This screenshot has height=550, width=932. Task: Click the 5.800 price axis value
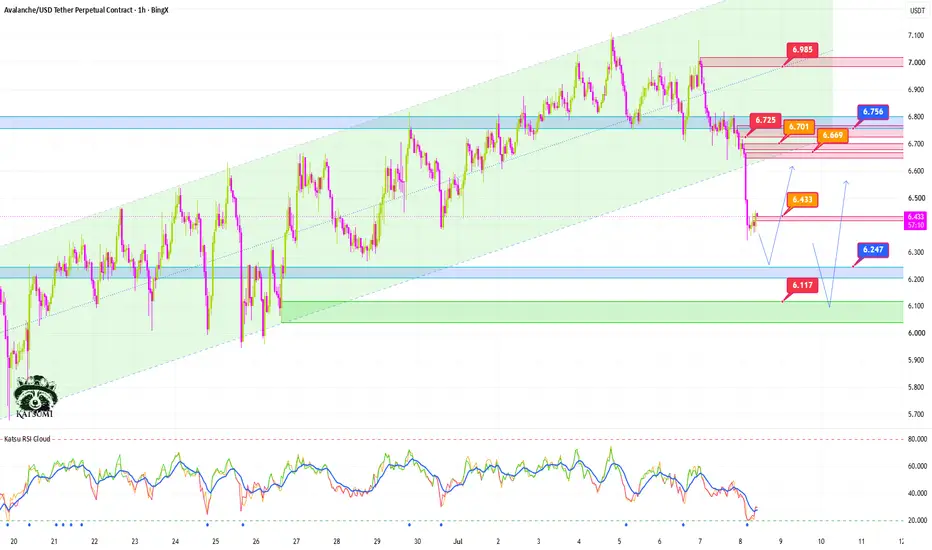(x=916, y=388)
